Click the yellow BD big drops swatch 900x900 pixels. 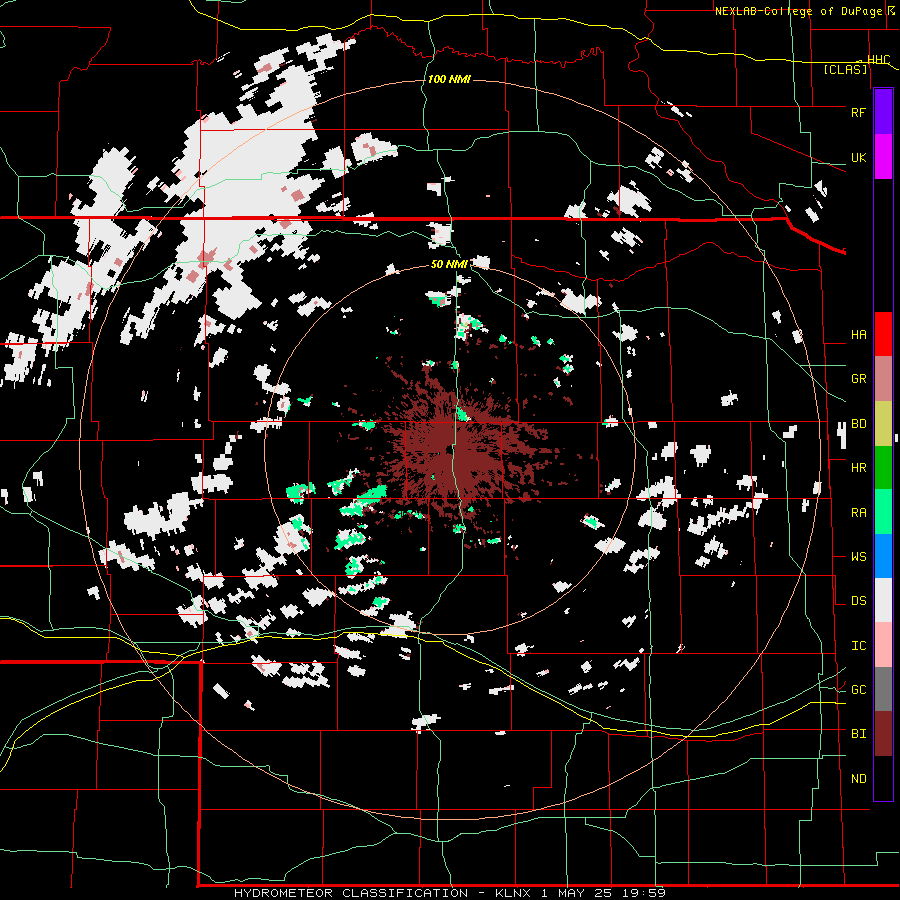click(x=883, y=423)
